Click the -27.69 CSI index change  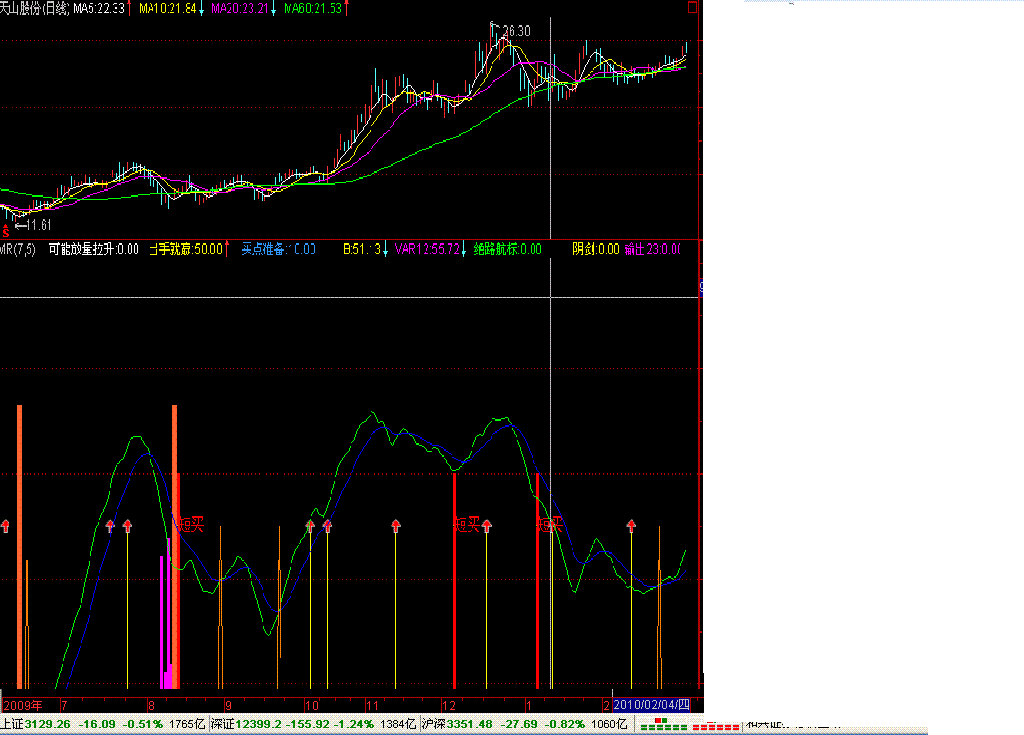pyautogui.click(x=519, y=724)
